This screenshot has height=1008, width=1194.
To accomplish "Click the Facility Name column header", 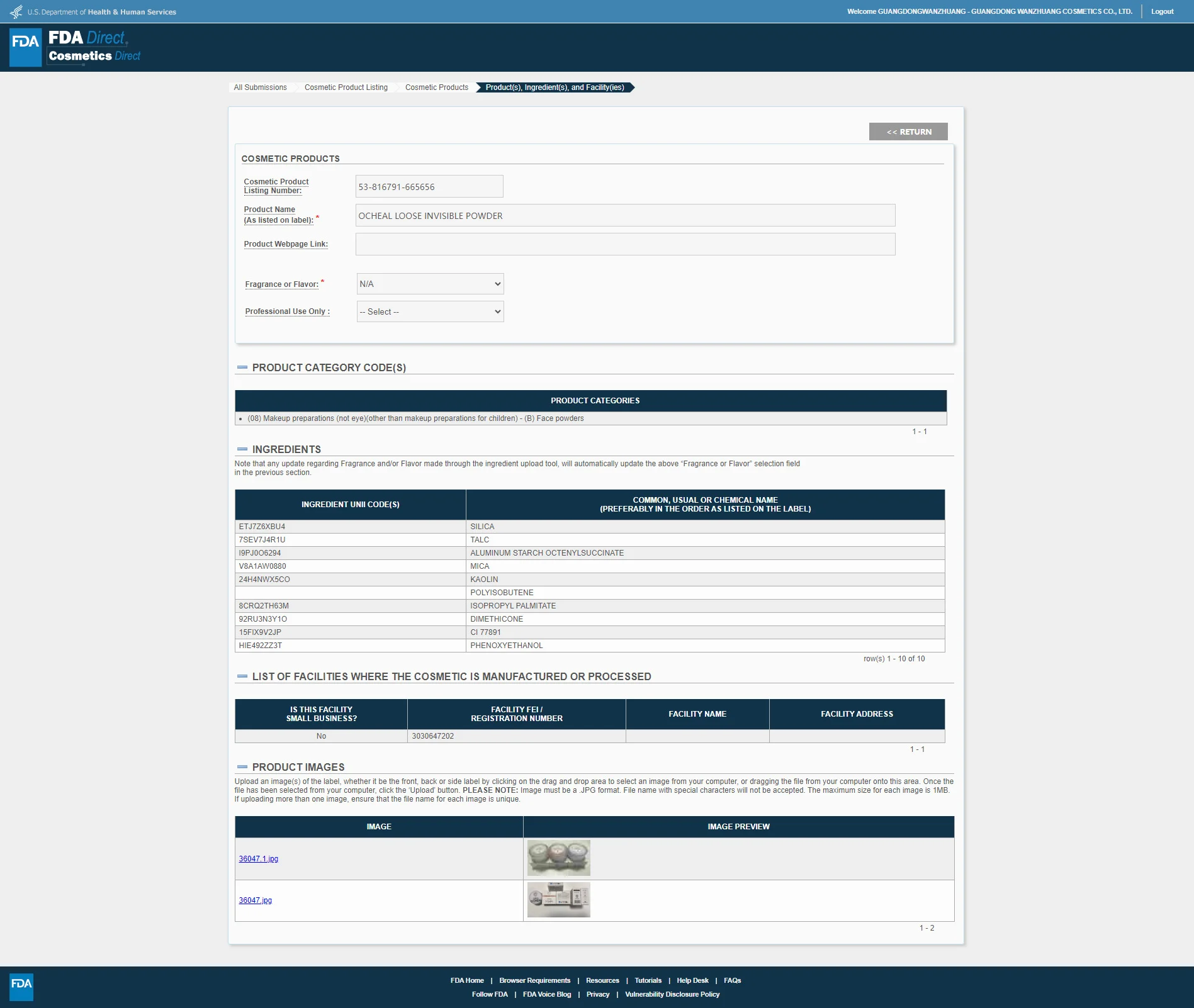I will pyautogui.click(x=697, y=714).
